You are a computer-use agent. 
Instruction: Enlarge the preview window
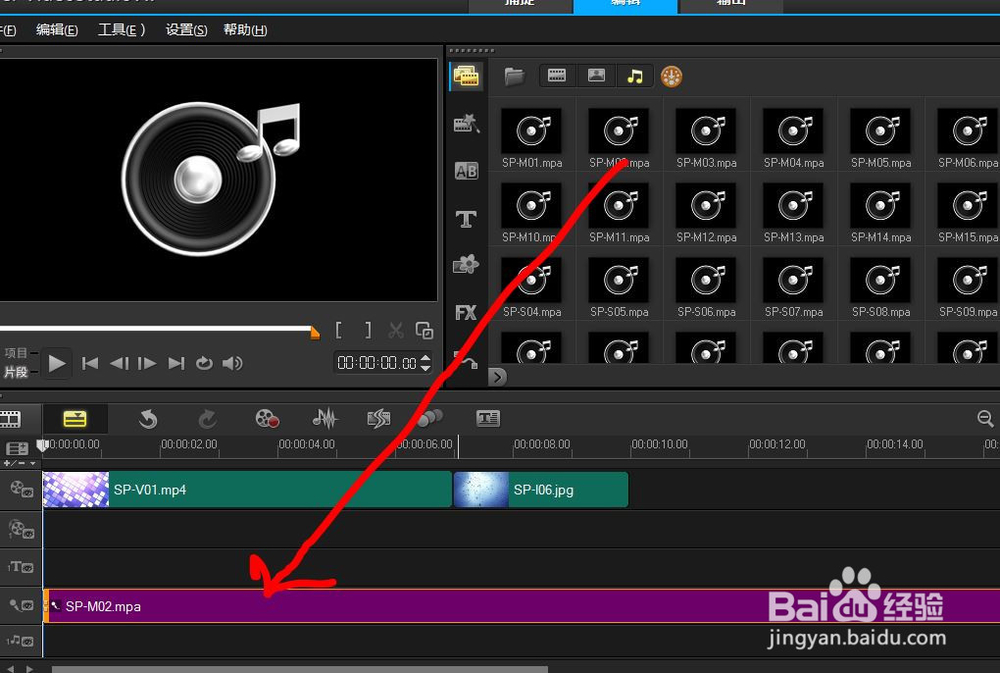pos(424,330)
